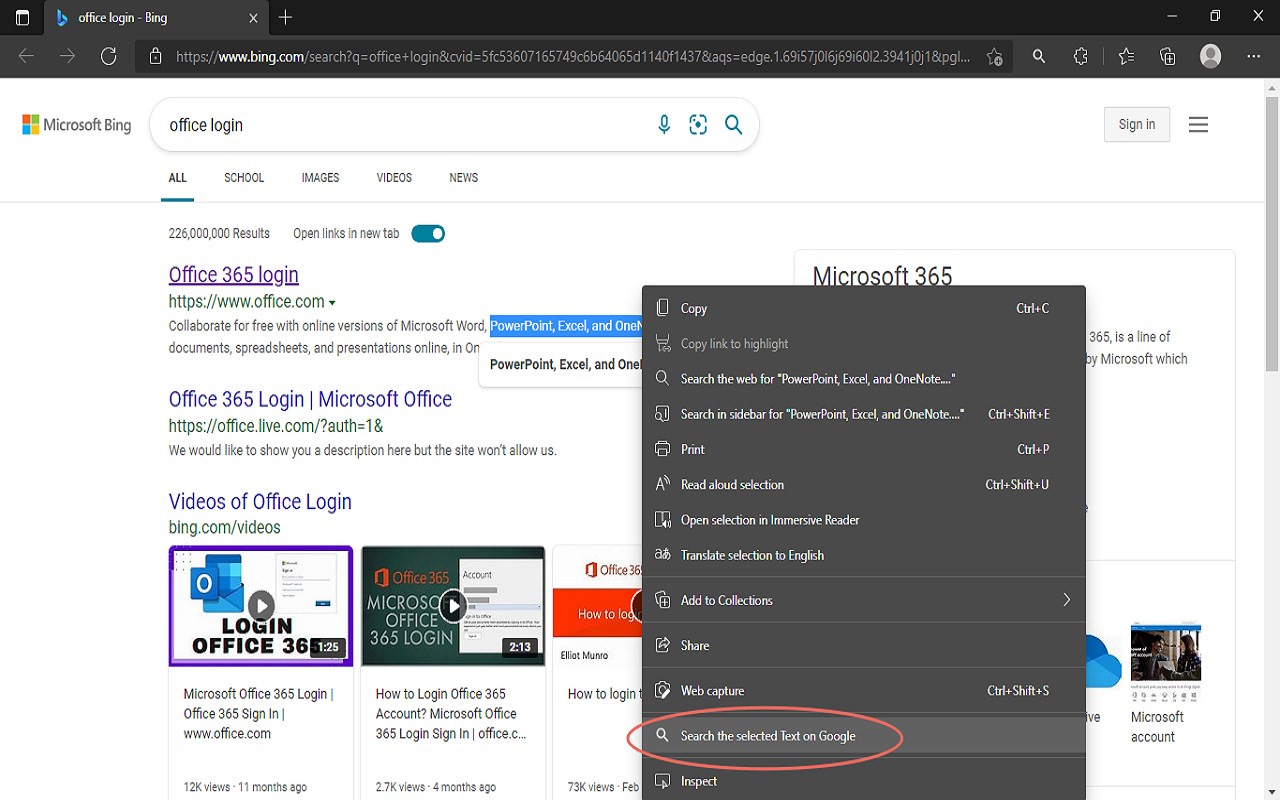Expand the 'Add to Collections' submenu
1280x800 pixels.
[864, 600]
